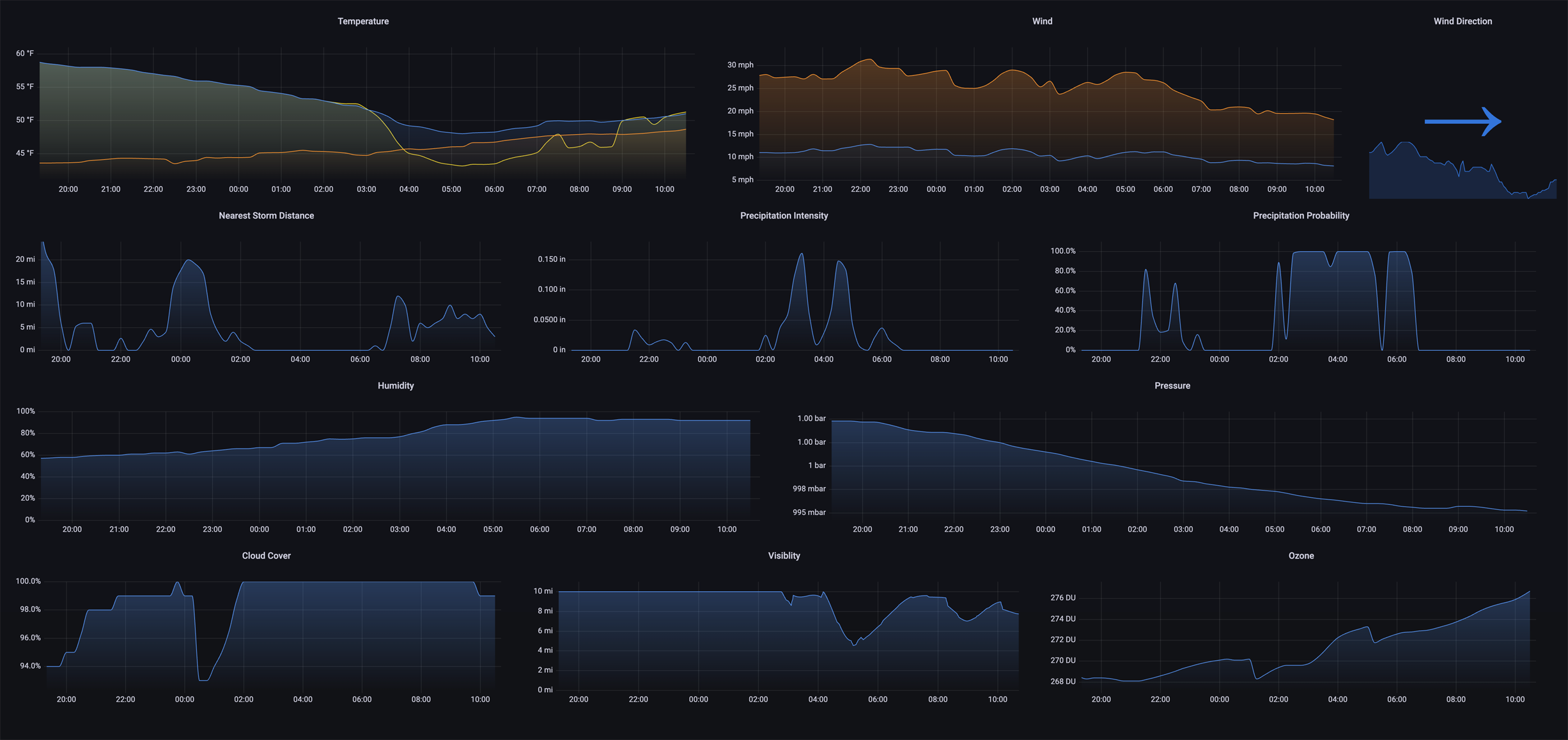Click the 20 mi Storm Distance label
The image size is (1568, 740).
pos(26,259)
